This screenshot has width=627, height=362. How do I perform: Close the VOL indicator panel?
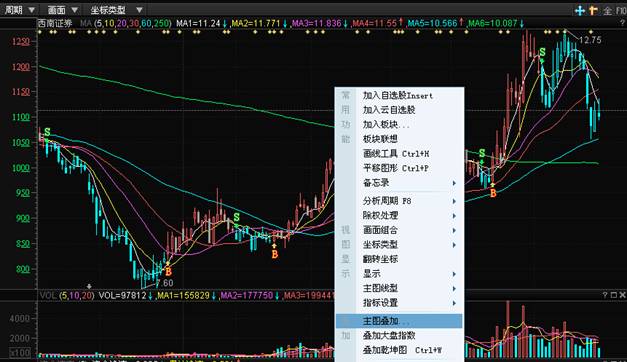(x=622, y=295)
